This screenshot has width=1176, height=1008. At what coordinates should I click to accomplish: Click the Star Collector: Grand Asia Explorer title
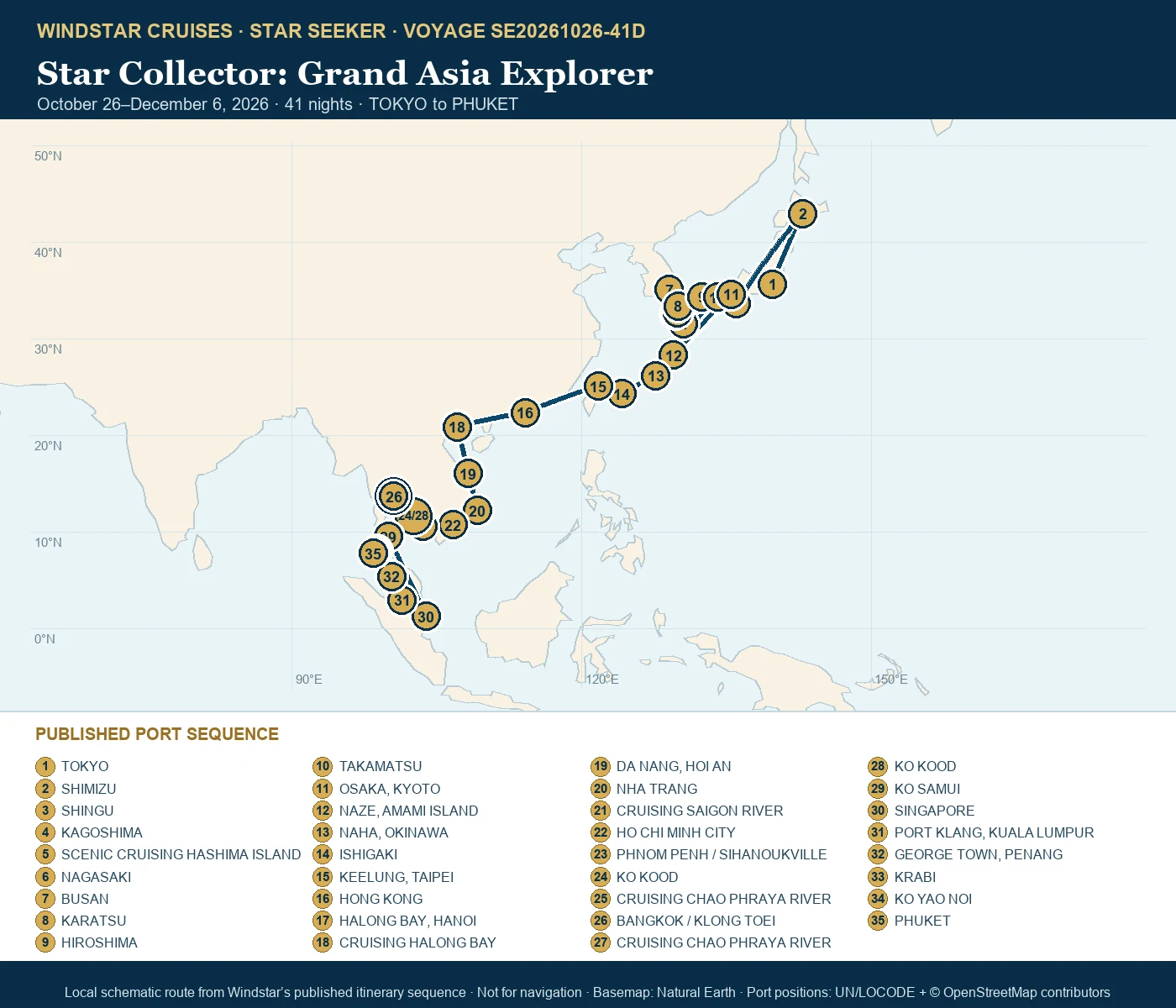[x=345, y=74]
